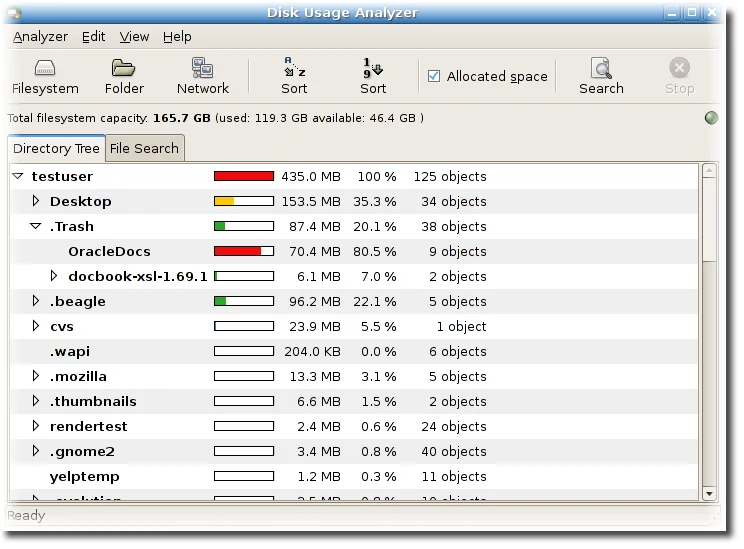Viewport: 744px width, 549px height.
Task: Click the .beagle green usage bar
Action: (244, 301)
